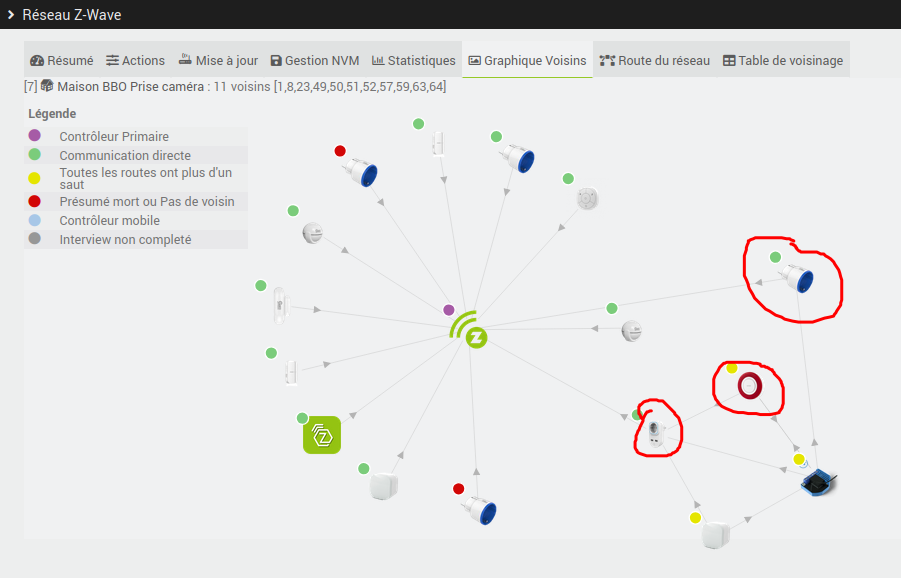The image size is (901, 578).
Task: Click the Interview non complété legend label
Action: tap(125, 240)
